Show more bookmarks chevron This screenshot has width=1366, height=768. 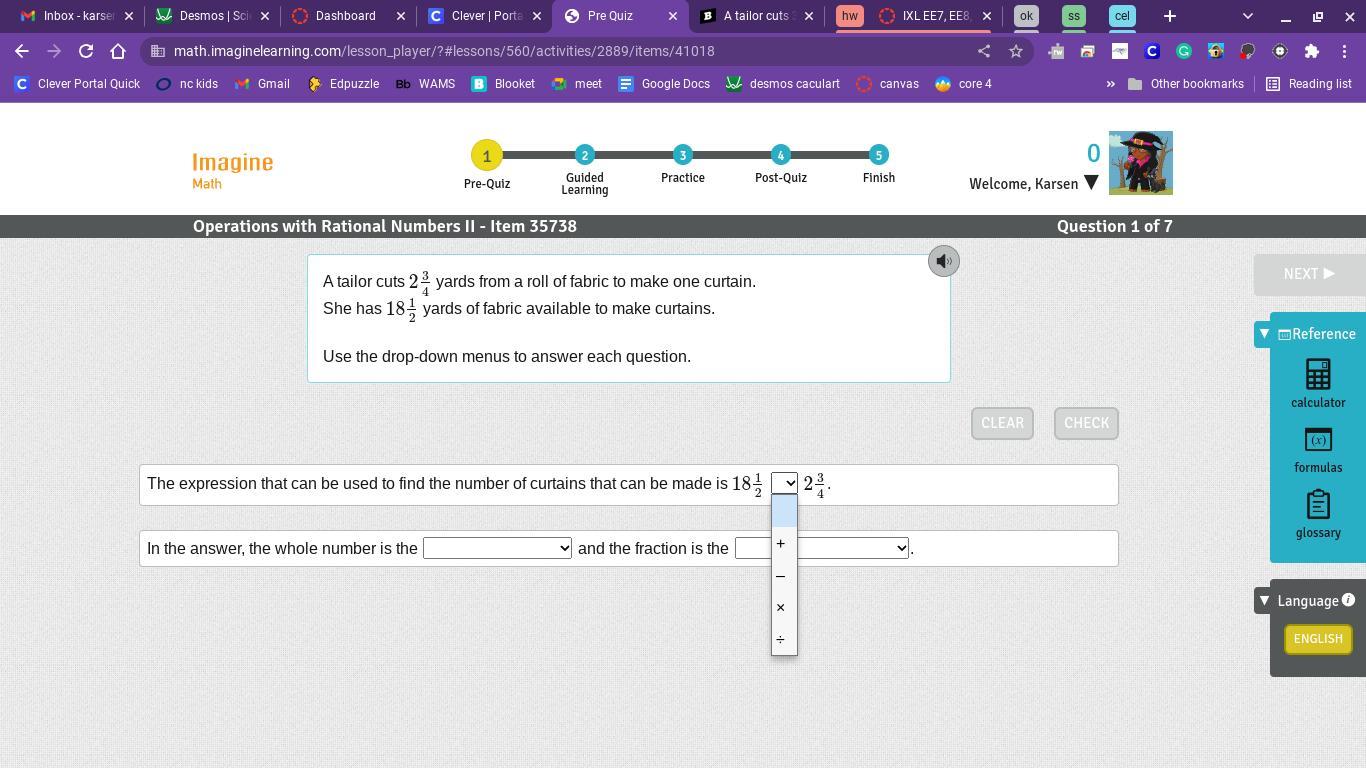click(1110, 84)
